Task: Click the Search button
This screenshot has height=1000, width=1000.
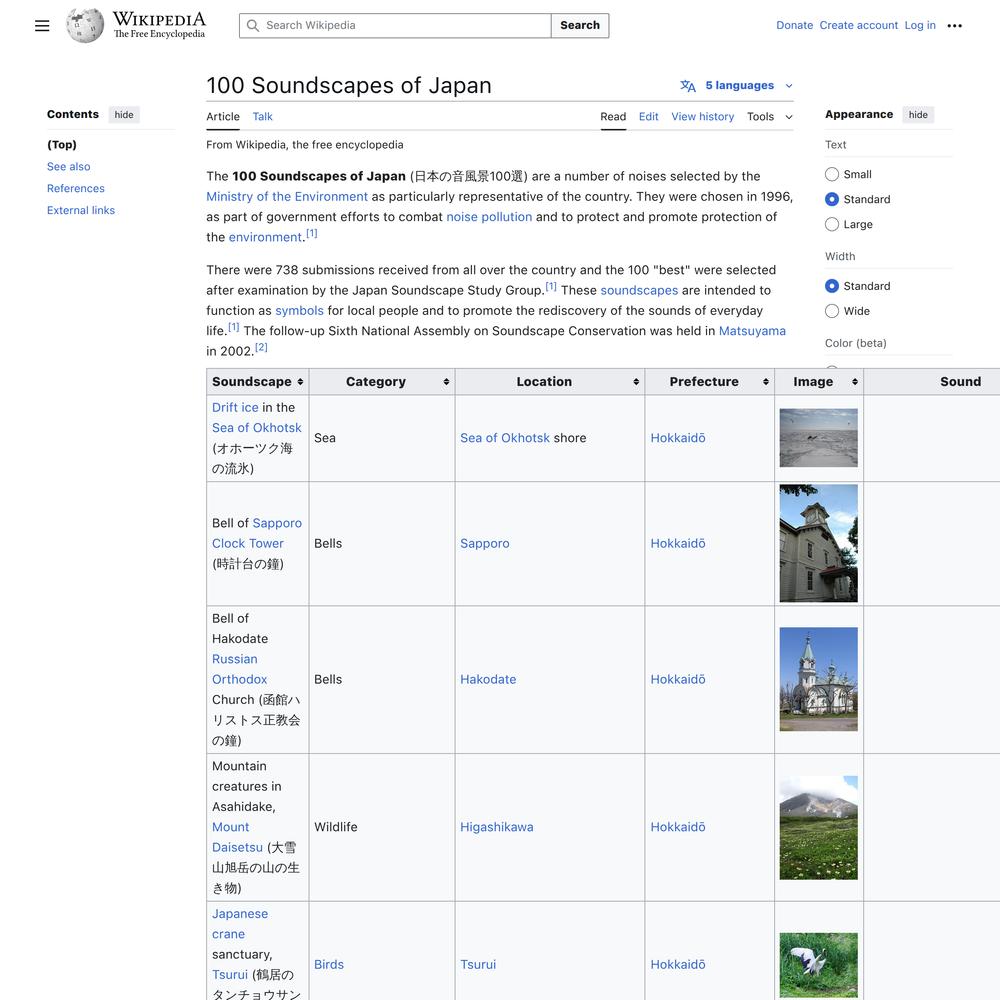Action: point(580,26)
